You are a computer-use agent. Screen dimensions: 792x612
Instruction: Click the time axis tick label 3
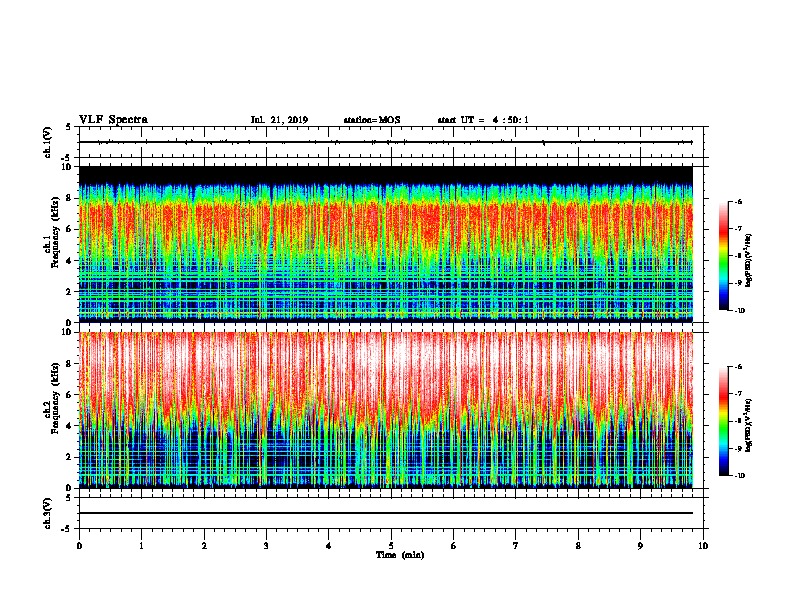267,546
